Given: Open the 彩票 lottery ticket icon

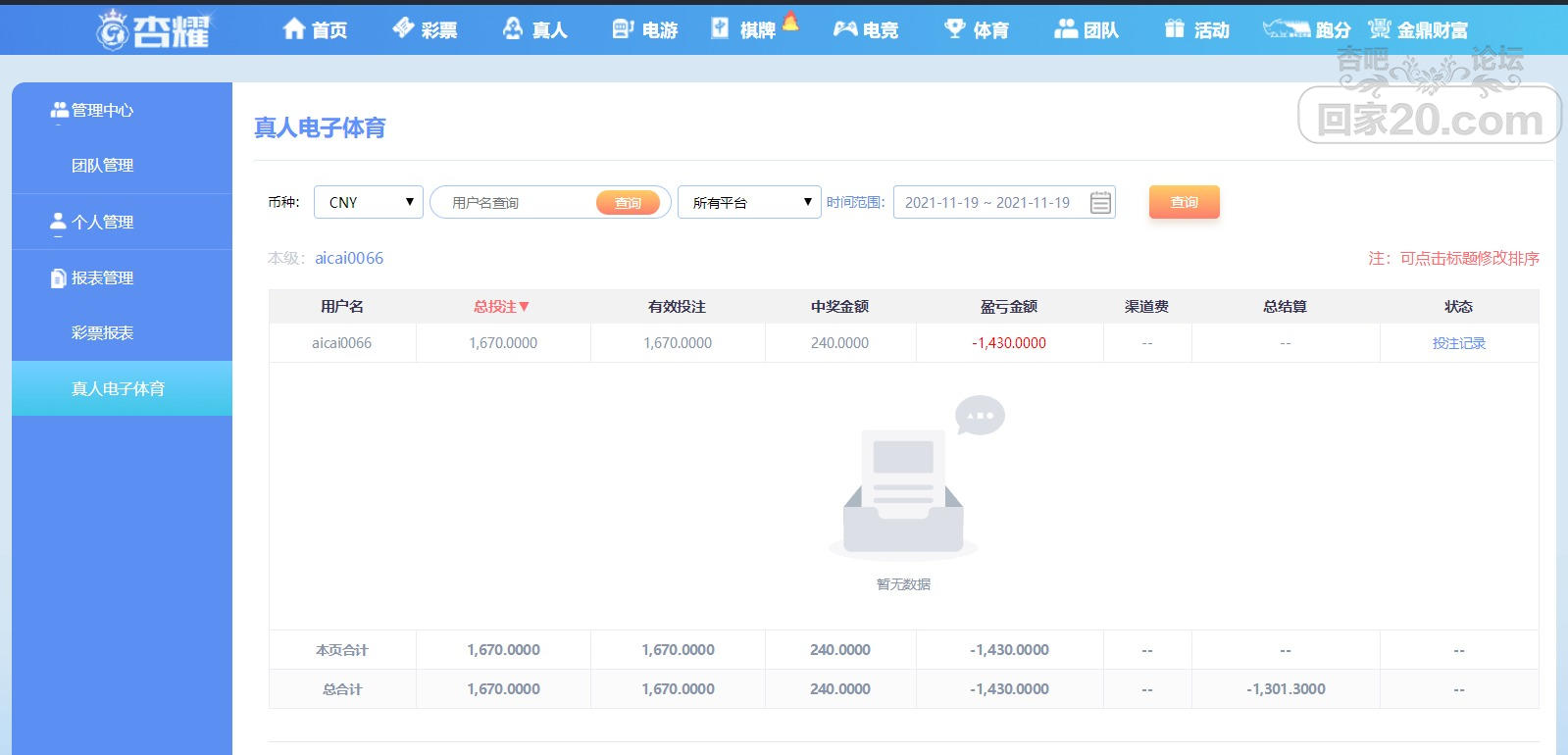Looking at the screenshot, I should pos(403,28).
